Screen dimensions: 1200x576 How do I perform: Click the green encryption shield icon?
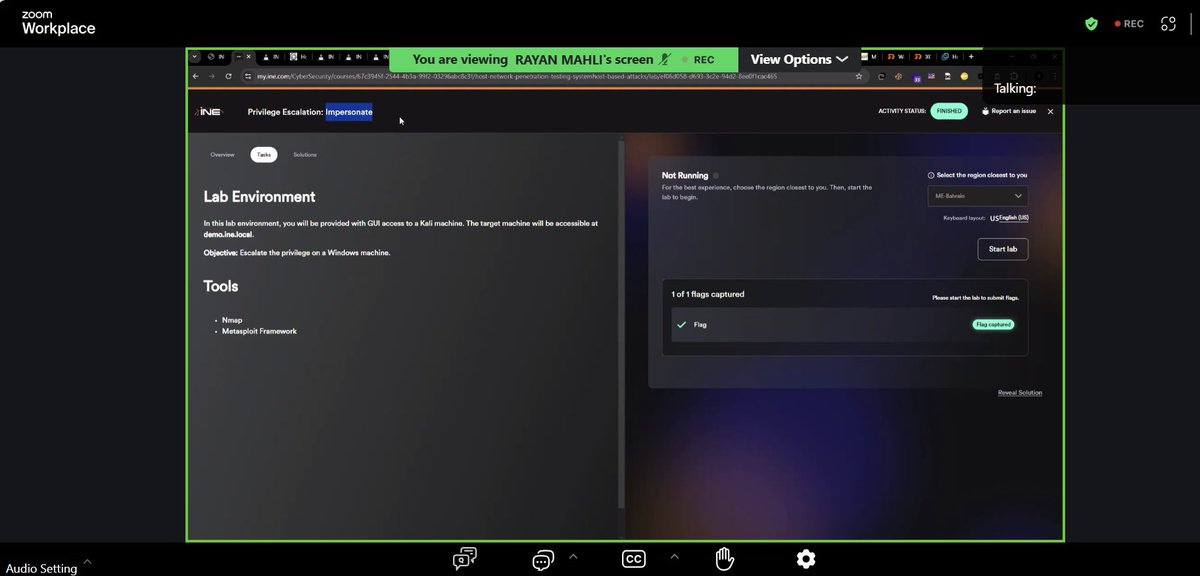[1091, 24]
